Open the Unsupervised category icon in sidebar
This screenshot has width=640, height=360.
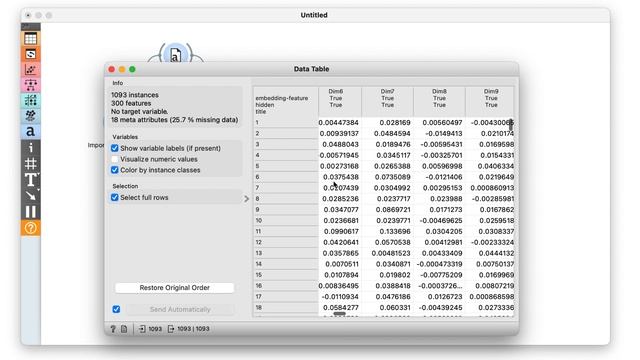tap(31, 116)
